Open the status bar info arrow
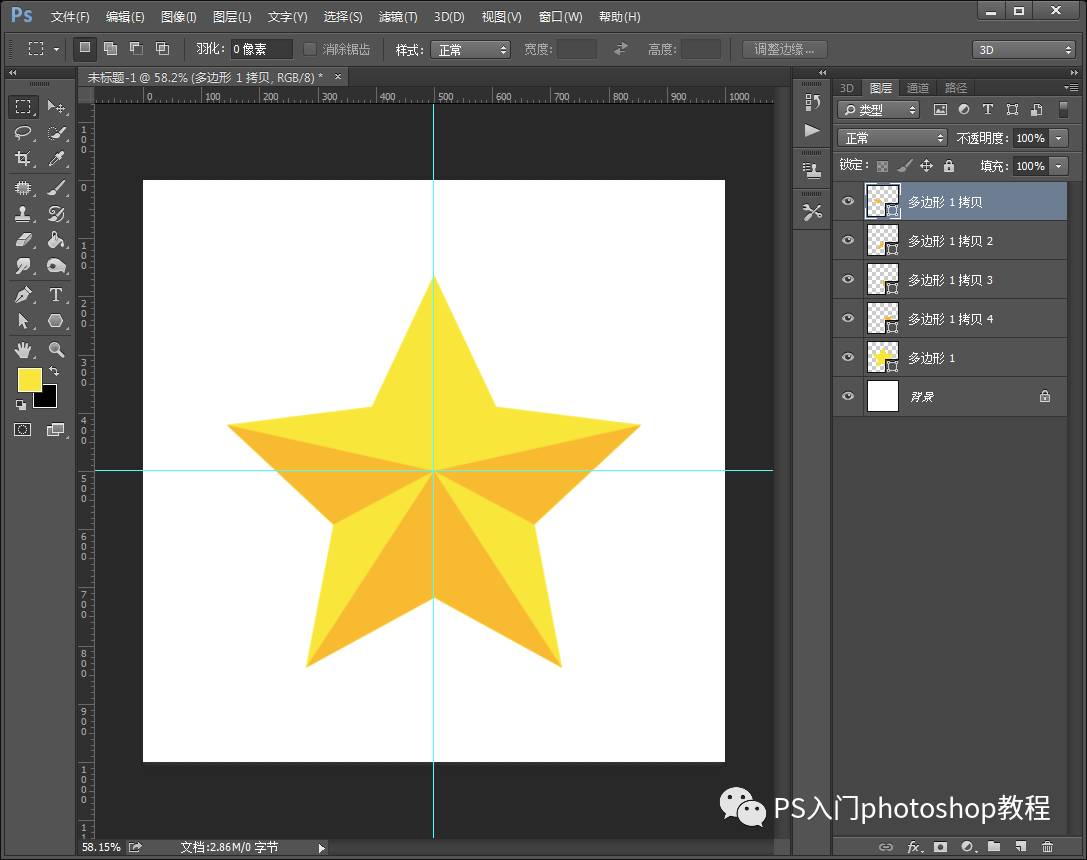1087x860 pixels. pyautogui.click(x=321, y=848)
